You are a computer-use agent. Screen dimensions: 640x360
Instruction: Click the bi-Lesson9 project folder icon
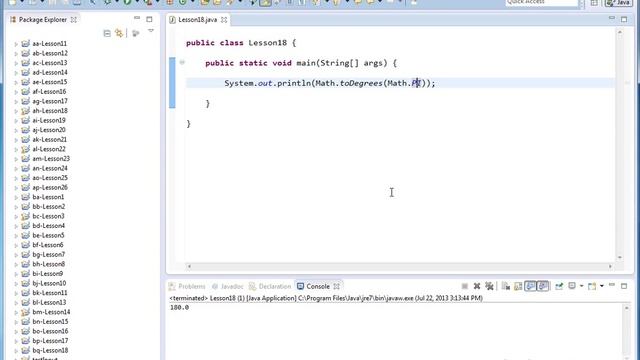(x=25, y=273)
